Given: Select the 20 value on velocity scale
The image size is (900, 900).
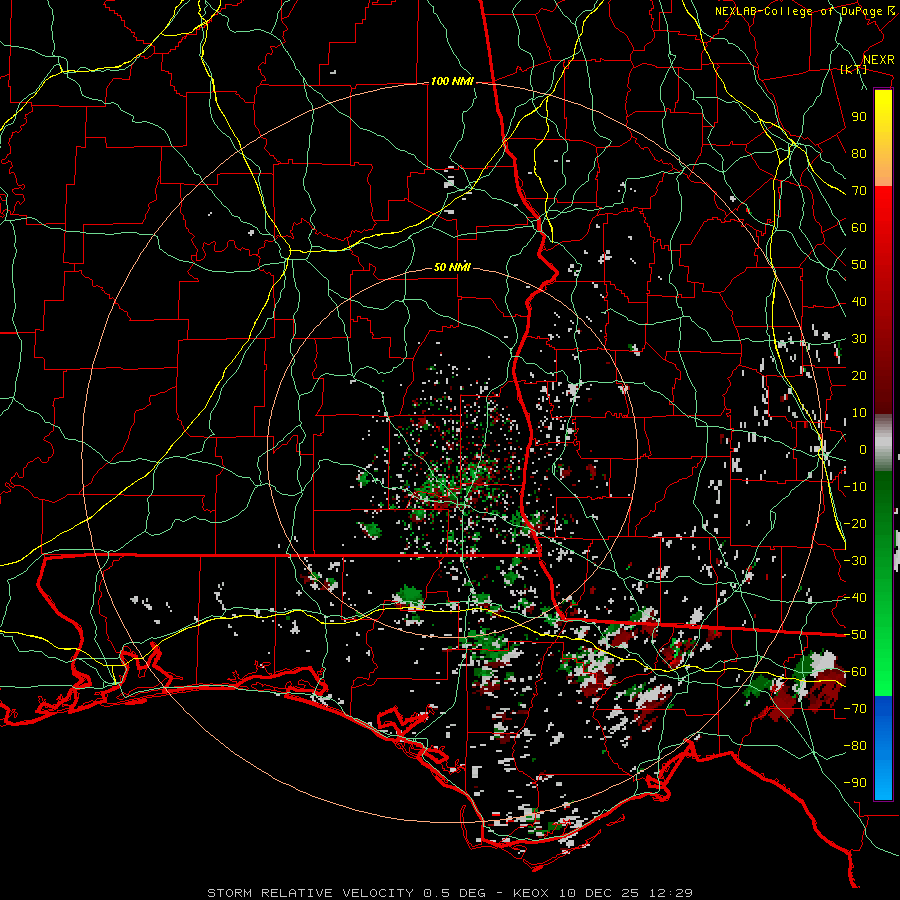Looking at the screenshot, I should pos(859,376).
